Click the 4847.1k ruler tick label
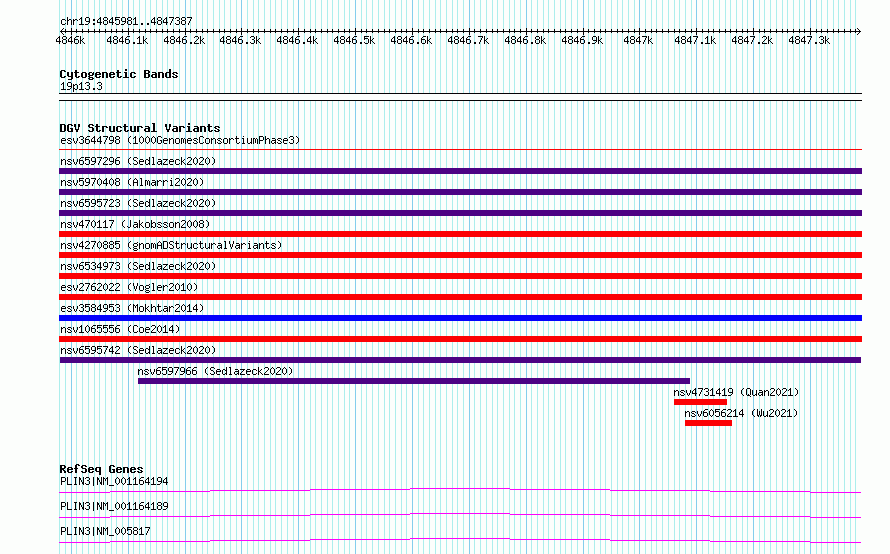890x554 pixels. 695,40
